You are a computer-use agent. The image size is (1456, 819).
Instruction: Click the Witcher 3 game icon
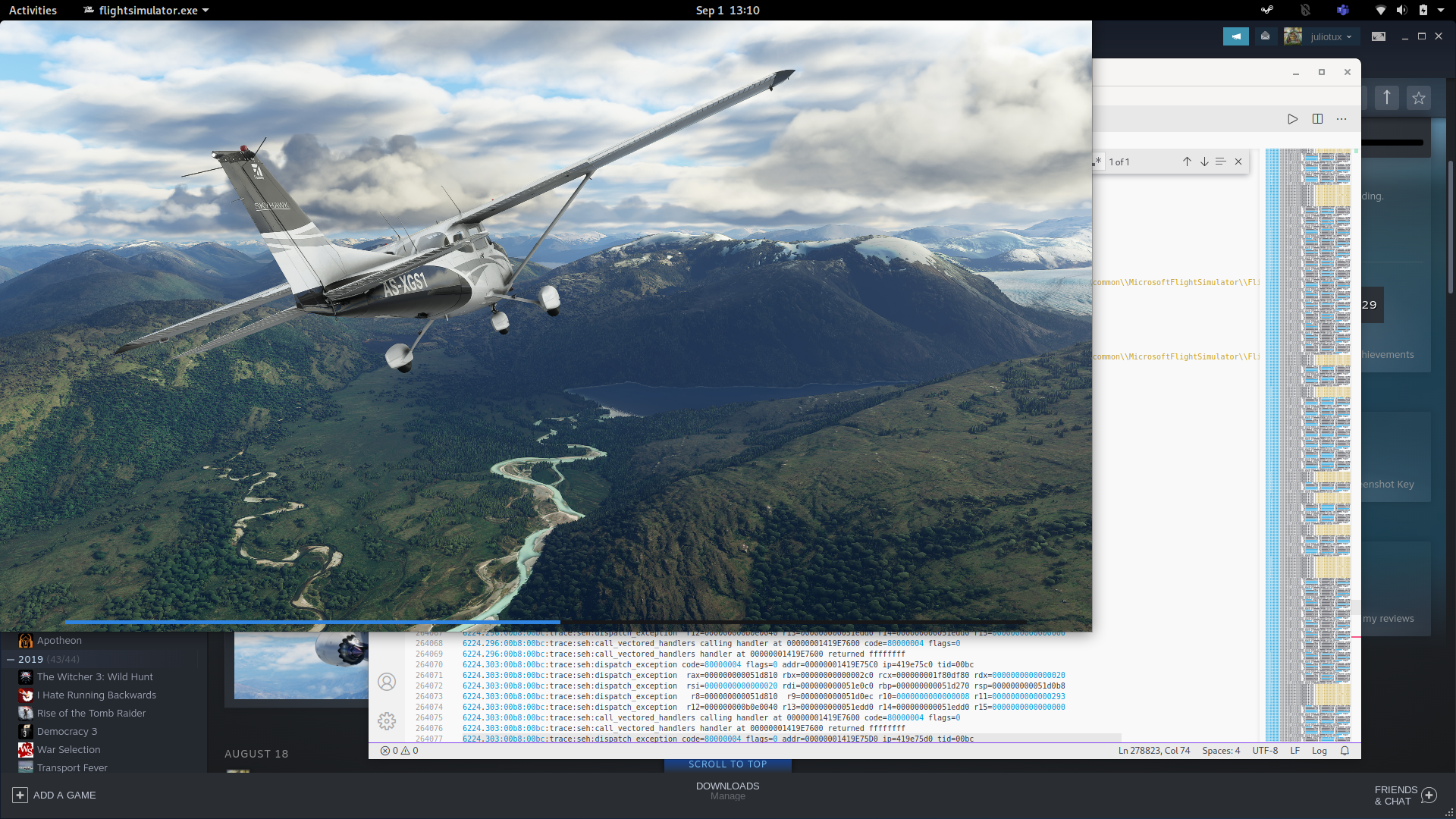point(26,677)
